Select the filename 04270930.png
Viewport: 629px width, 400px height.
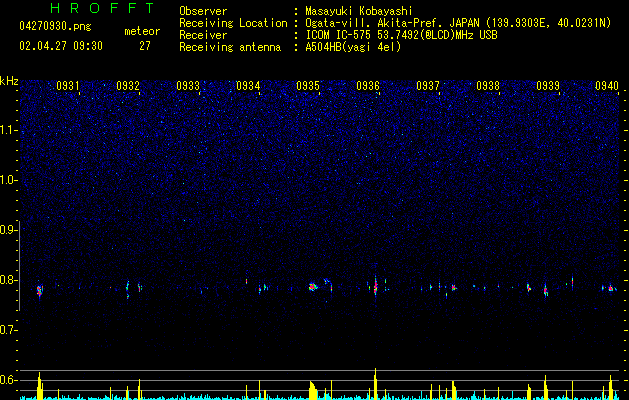55,26
